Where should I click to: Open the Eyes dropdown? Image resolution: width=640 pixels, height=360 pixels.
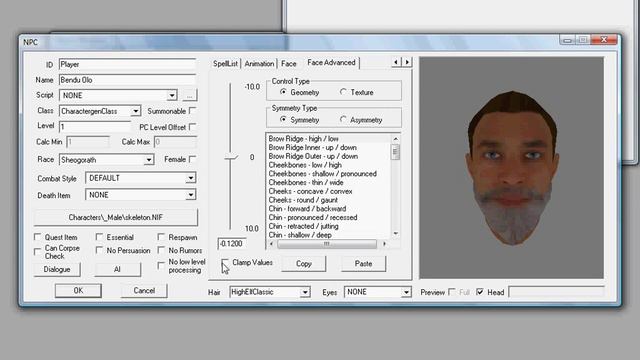pos(406,292)
